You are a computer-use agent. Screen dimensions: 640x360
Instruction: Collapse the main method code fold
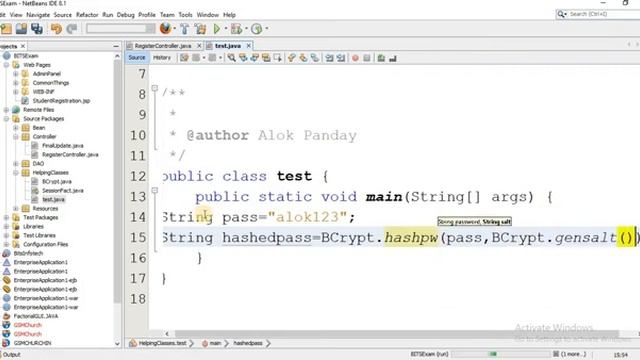point(155,190)
